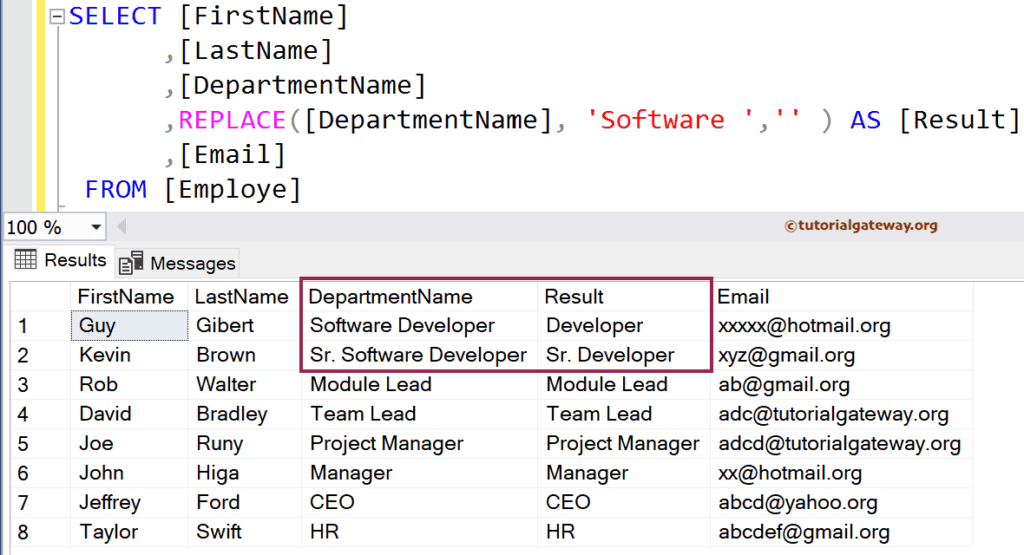Switch to the Results tab
The image size is (1024, 555).
(61, 260)
